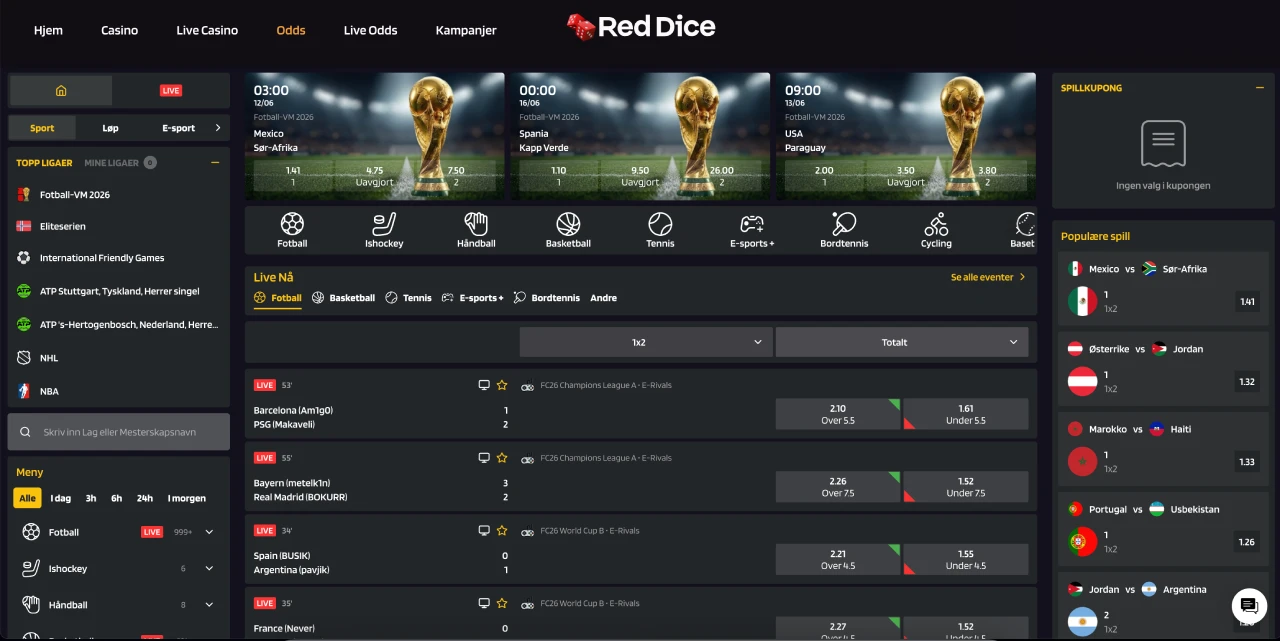The width and height of the screenshot is (1280, 641).
Task: Open live stream icon for Barcelona match
Action: pos(484,385)
